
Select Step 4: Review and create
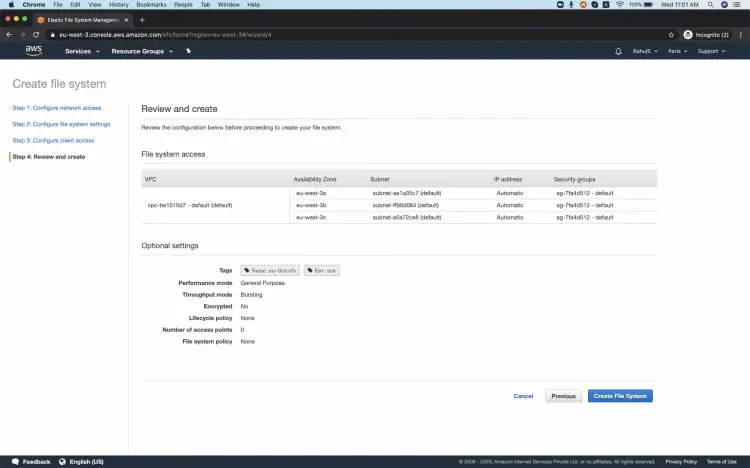click(49, 156)
